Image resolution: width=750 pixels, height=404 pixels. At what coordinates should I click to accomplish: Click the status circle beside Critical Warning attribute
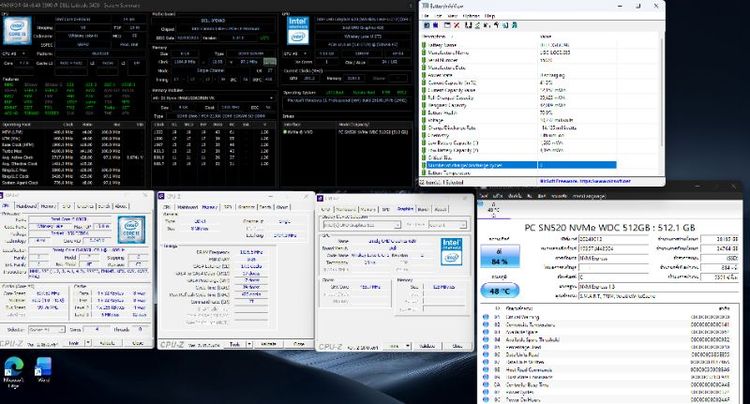[x=485, y=317]
